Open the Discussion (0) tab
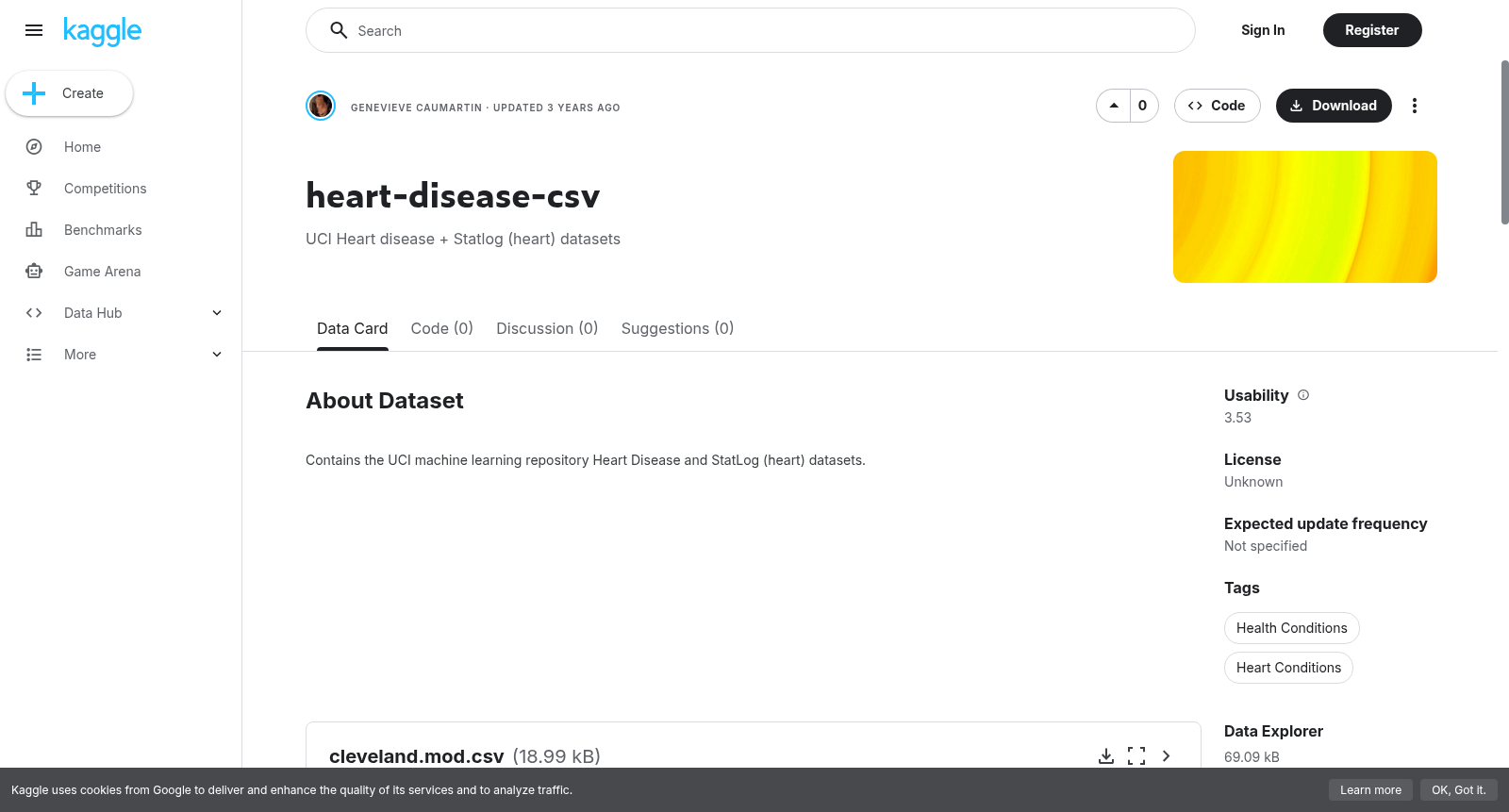 pos(547,328)
